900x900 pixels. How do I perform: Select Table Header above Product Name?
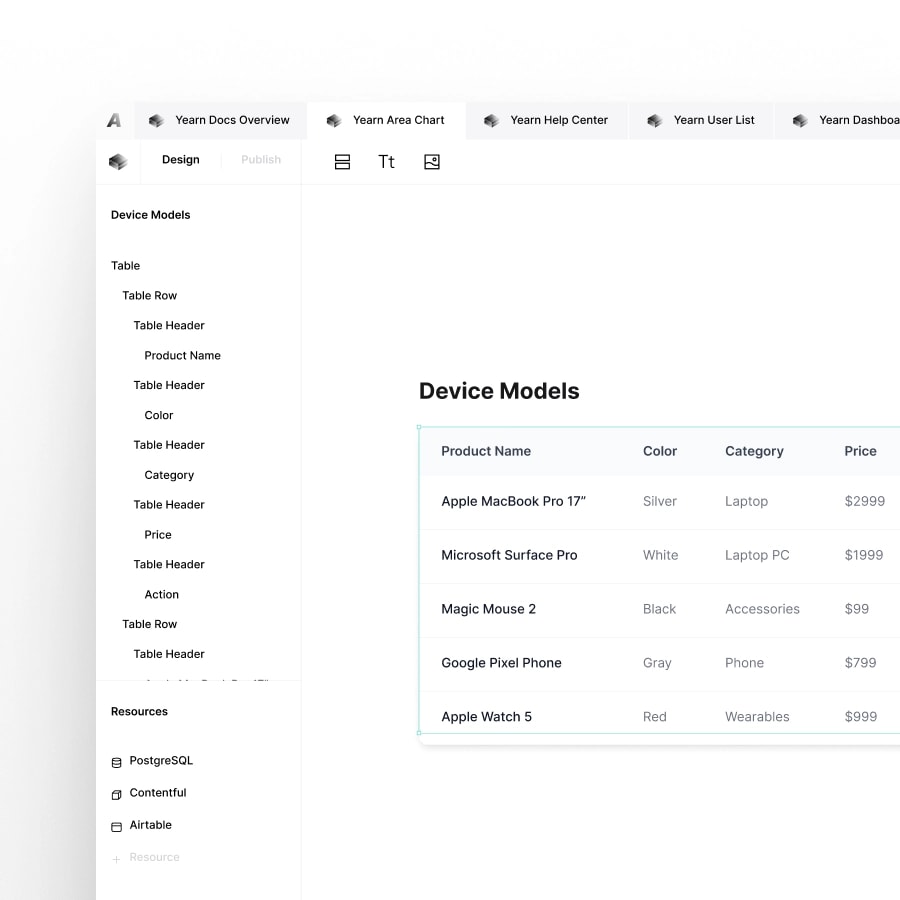(169, 325)
